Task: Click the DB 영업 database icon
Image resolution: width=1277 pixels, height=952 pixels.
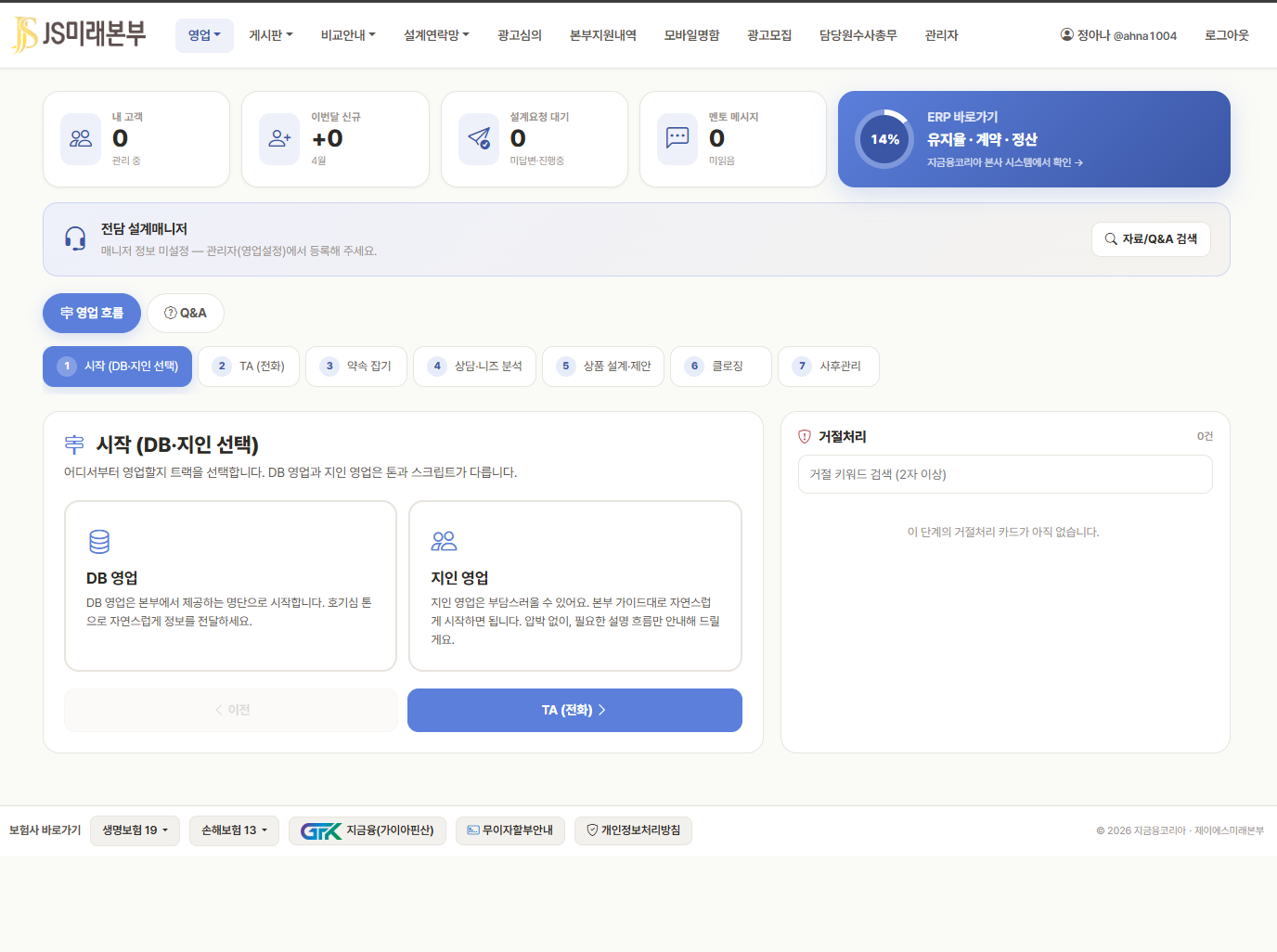Action: point(99,541)
